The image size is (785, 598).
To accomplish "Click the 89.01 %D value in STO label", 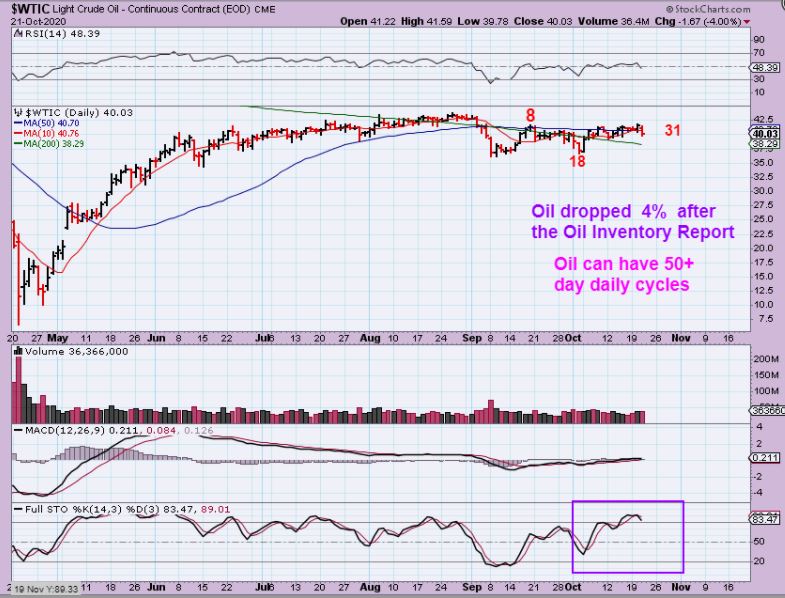I will click(215, 510).
